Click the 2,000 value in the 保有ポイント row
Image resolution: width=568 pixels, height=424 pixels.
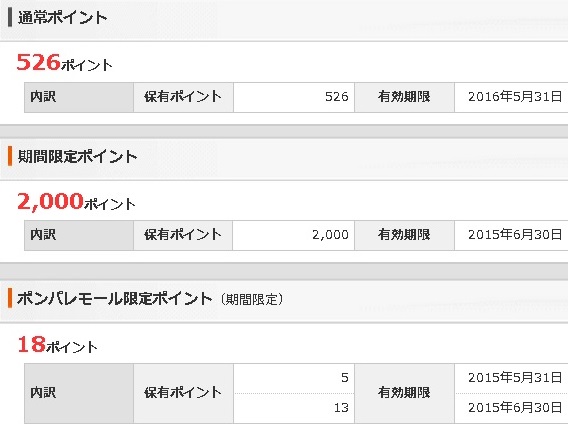point(330,235)
